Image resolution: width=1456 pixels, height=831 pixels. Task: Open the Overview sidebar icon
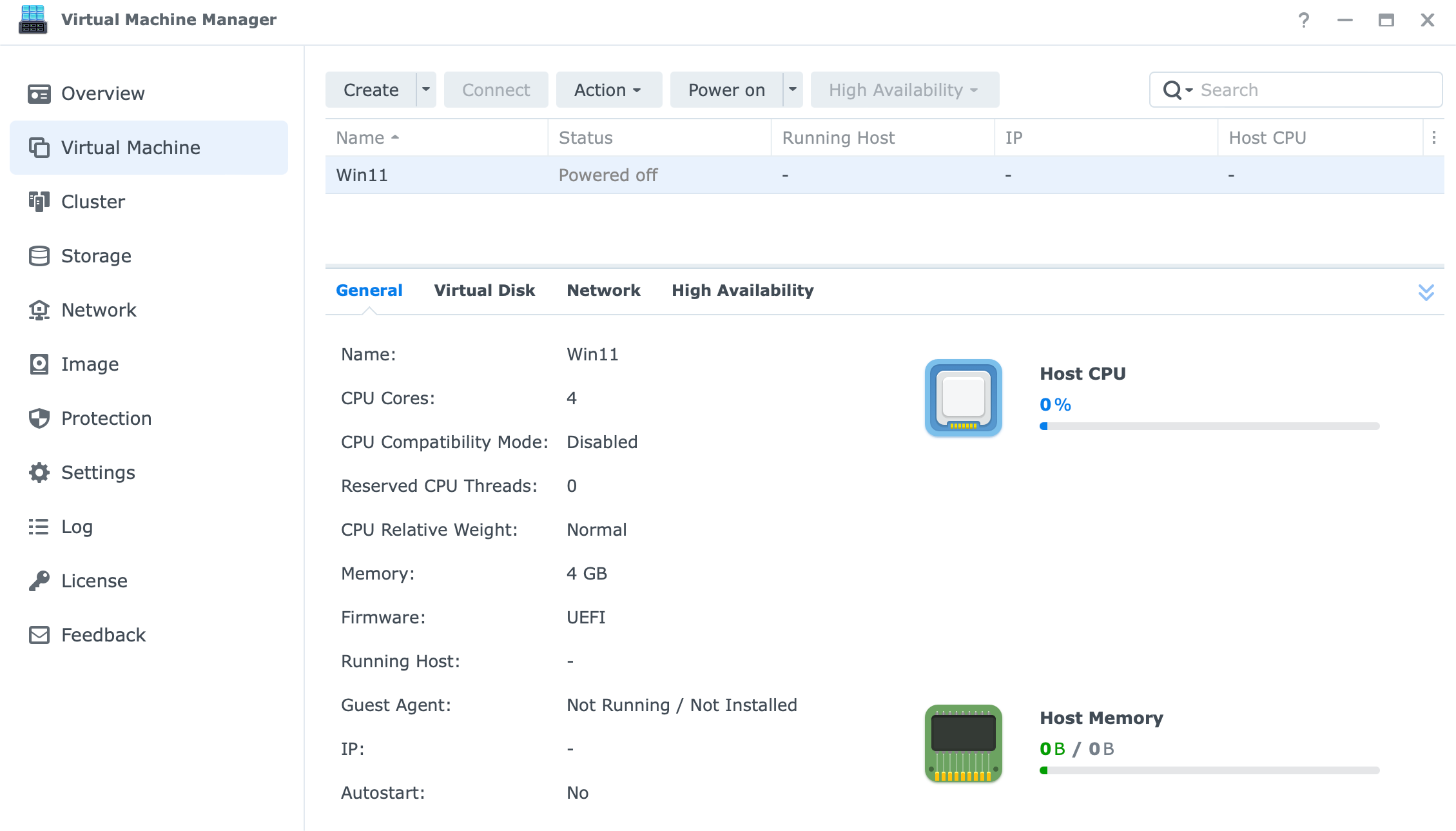pyautogui.click(x=39, y=94)
